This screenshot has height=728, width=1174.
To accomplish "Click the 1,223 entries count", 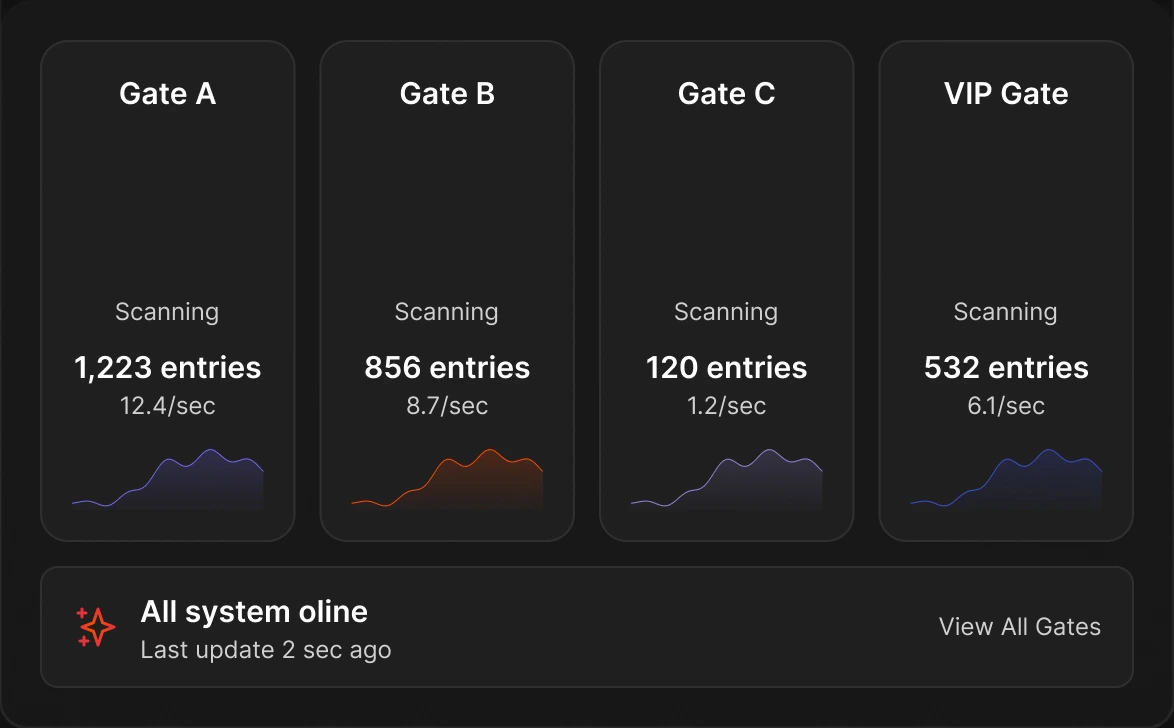I will pos(168,368).
